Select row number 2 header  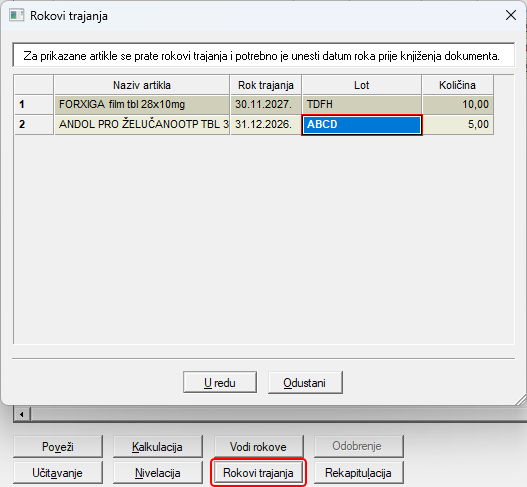34,125
